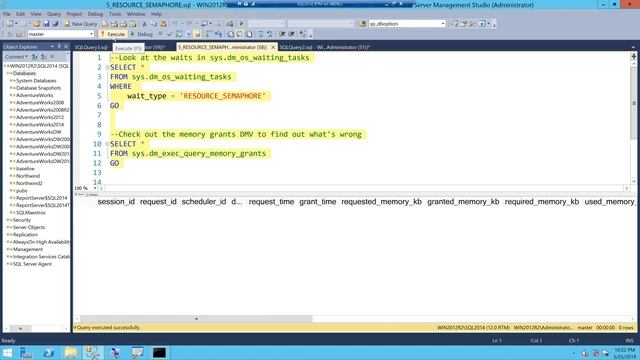Viewport: 640px width, 360px height.
Task: Open the Edit menu
Action: pos(20,14)
